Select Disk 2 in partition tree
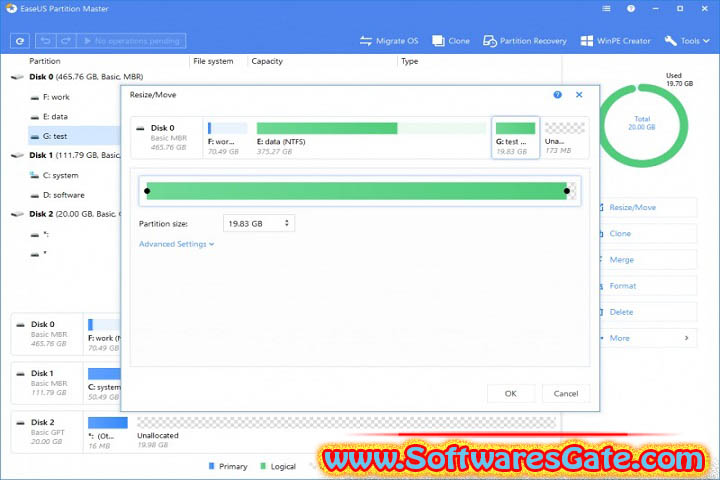Image resolution: width=720 pixels, height=480 pixels. 73,214
